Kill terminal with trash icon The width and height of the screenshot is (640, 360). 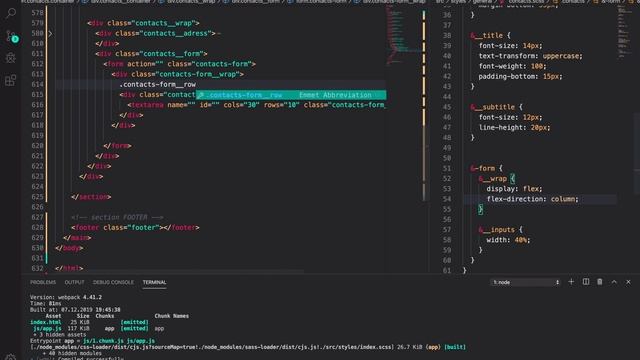[600, 282]
